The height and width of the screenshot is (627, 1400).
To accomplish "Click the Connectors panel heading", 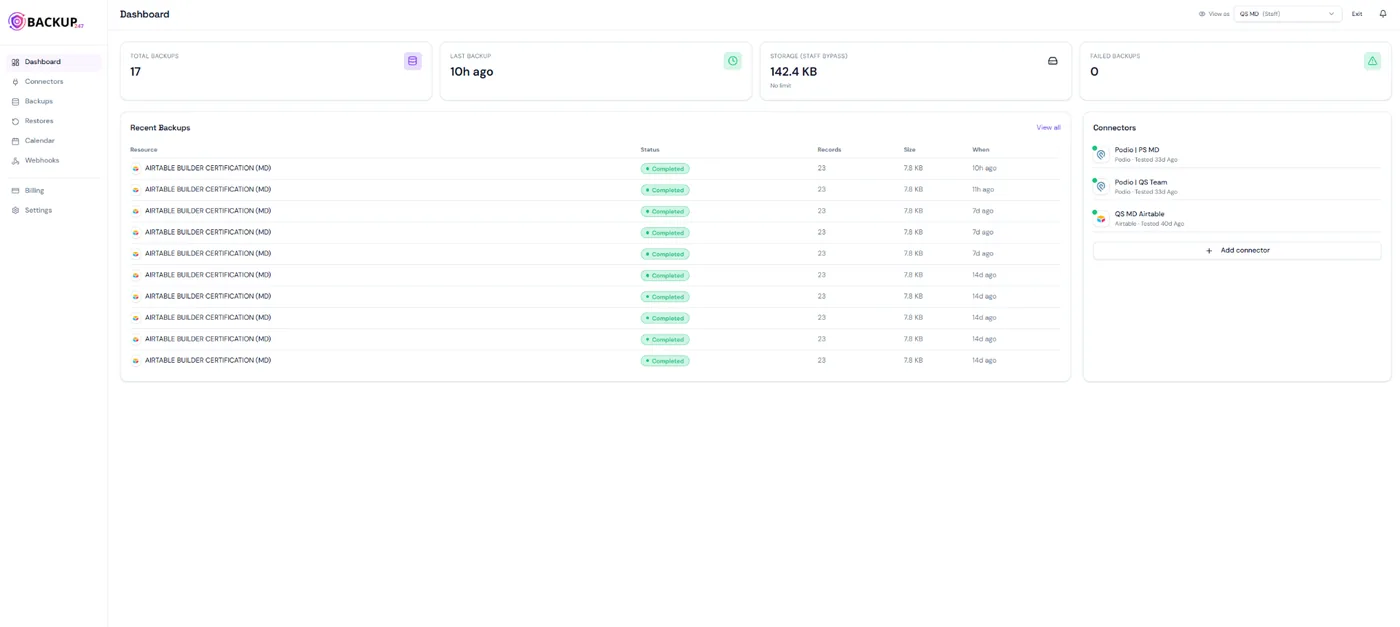I will coord(1114,128).
